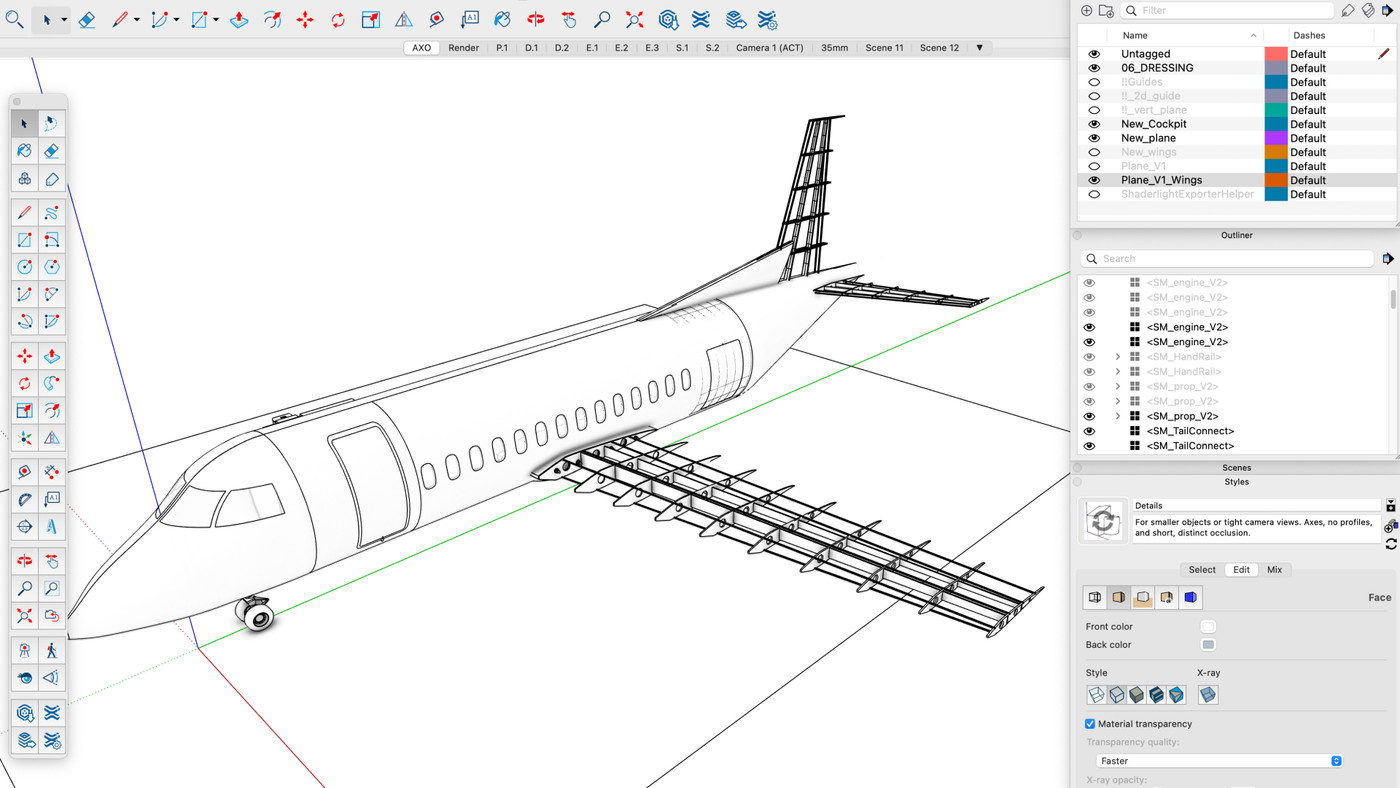
Task: Click the Search magnifier at the toolbar's far left
Action: tap(14, 20)
